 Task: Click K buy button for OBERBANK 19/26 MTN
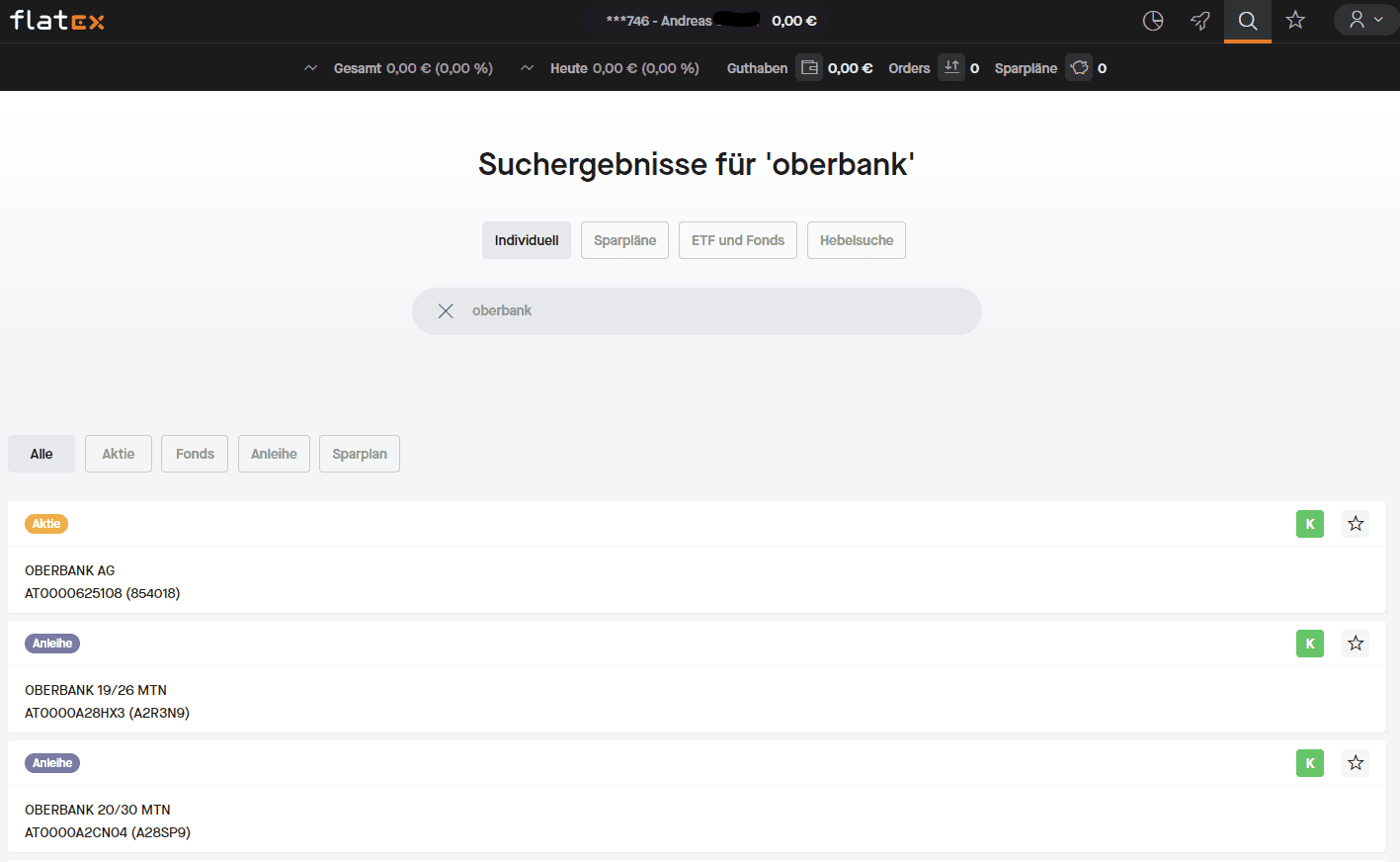1310,644
